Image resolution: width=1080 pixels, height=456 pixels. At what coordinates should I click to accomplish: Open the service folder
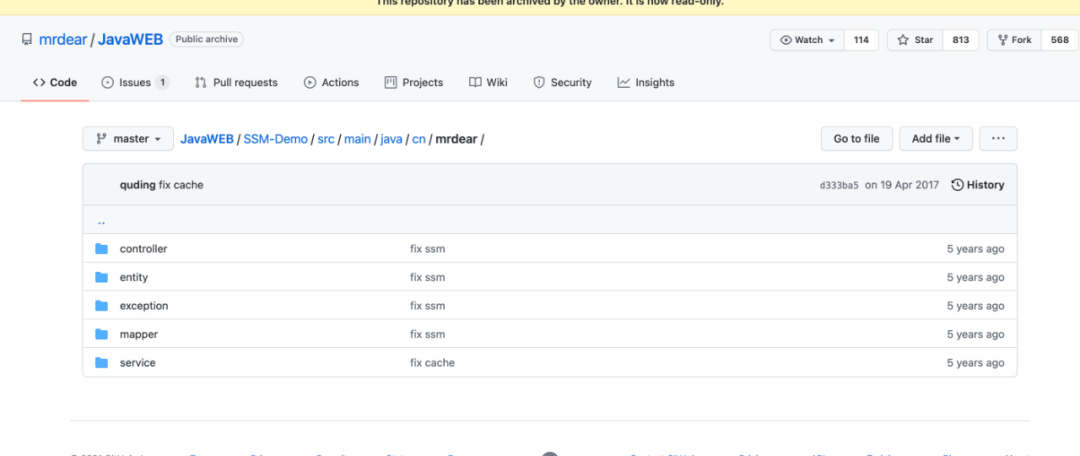click(x=138, y=362)
